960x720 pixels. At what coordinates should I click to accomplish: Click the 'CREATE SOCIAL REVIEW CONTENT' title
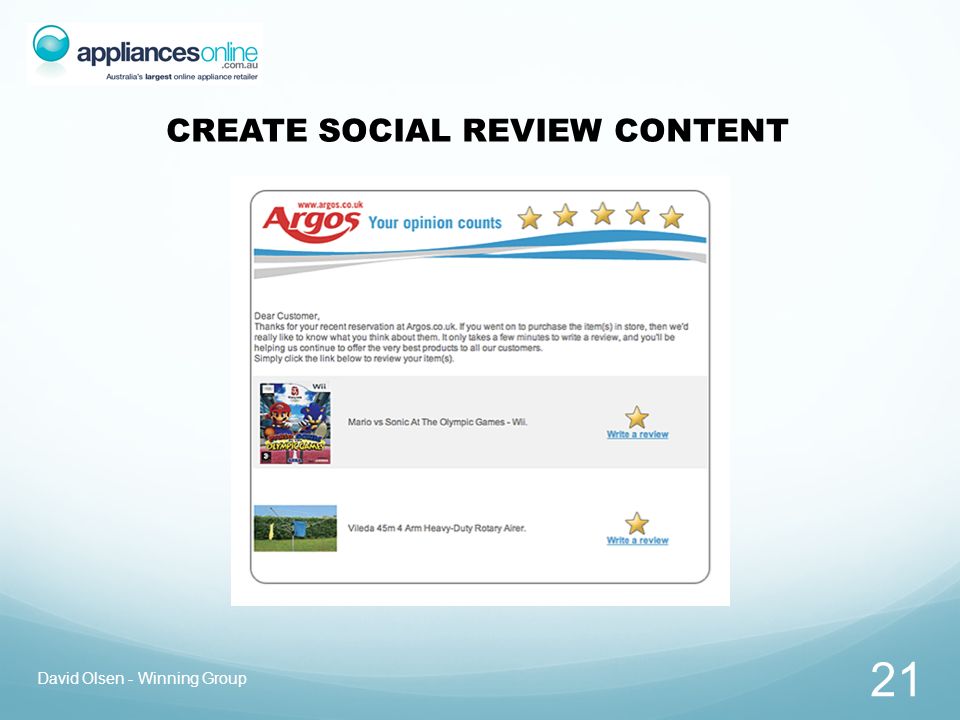coord(478,130)
